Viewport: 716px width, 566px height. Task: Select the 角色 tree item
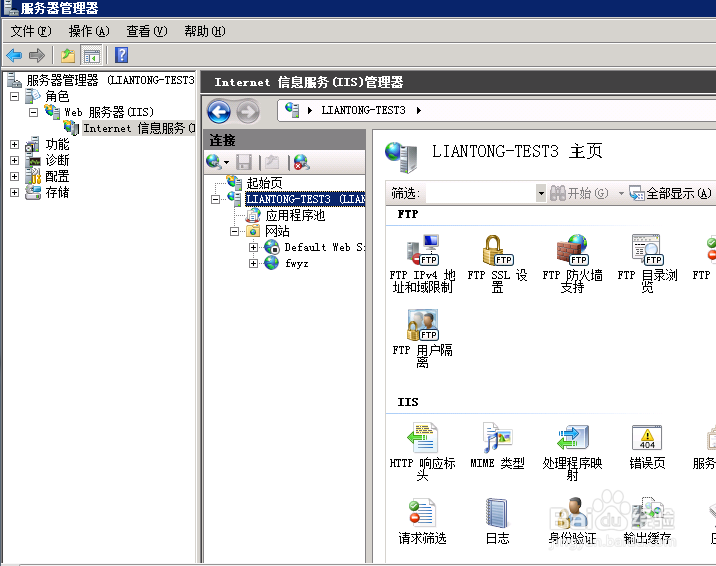(57, 96)
